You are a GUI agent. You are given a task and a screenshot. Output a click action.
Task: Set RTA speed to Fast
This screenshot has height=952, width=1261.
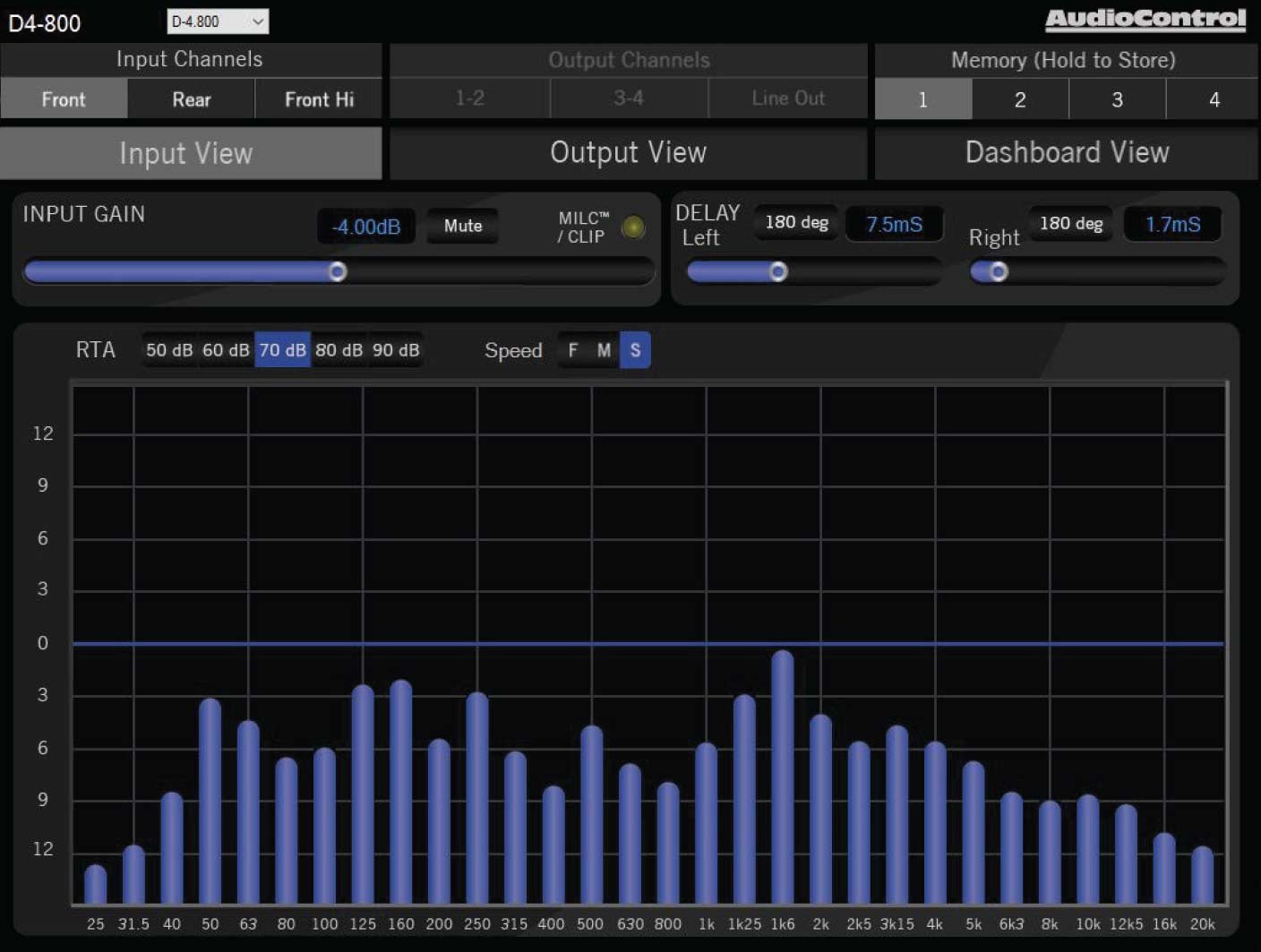pyautogui.click(x=573, y=349)
